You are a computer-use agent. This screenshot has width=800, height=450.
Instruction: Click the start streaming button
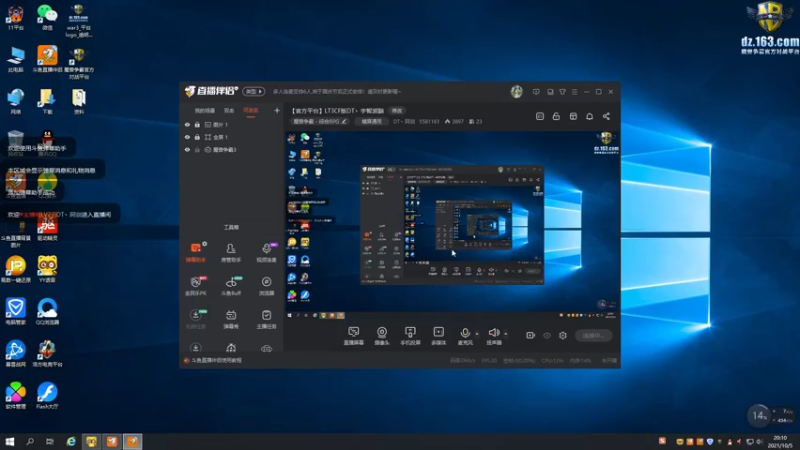[593, 335]
